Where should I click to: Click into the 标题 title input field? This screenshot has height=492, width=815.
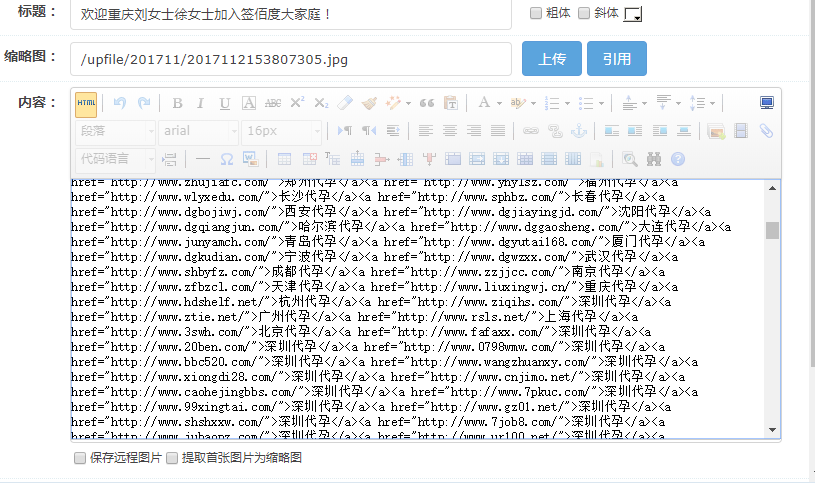[x=291, y=14]
